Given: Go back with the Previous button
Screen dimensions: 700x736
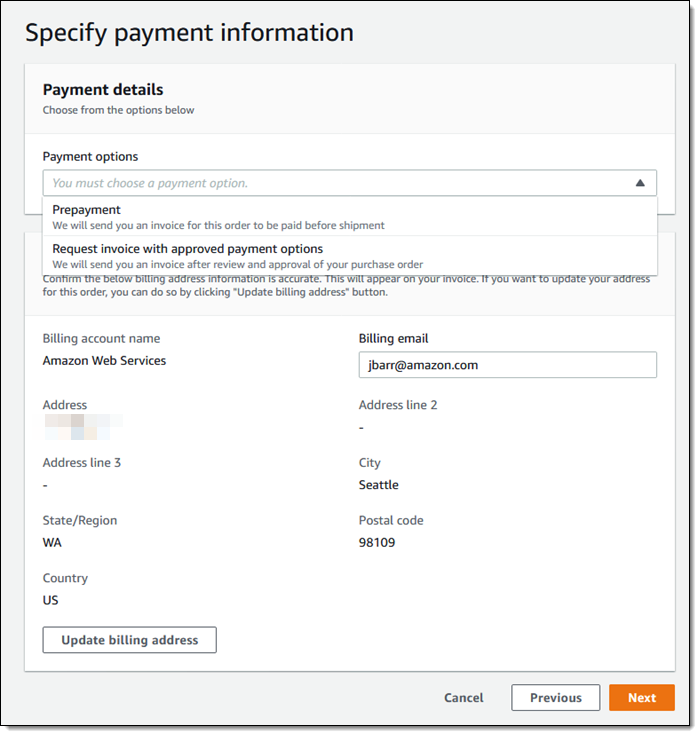Looking at the screenshot, I should click(x=555, y=698).
